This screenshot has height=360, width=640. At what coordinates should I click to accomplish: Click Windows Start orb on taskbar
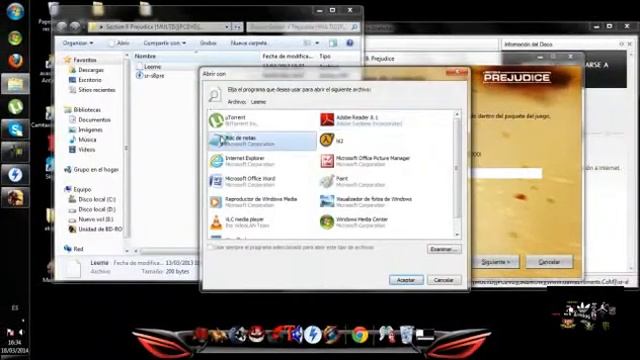pyautogui.click(x=15, y=11)
